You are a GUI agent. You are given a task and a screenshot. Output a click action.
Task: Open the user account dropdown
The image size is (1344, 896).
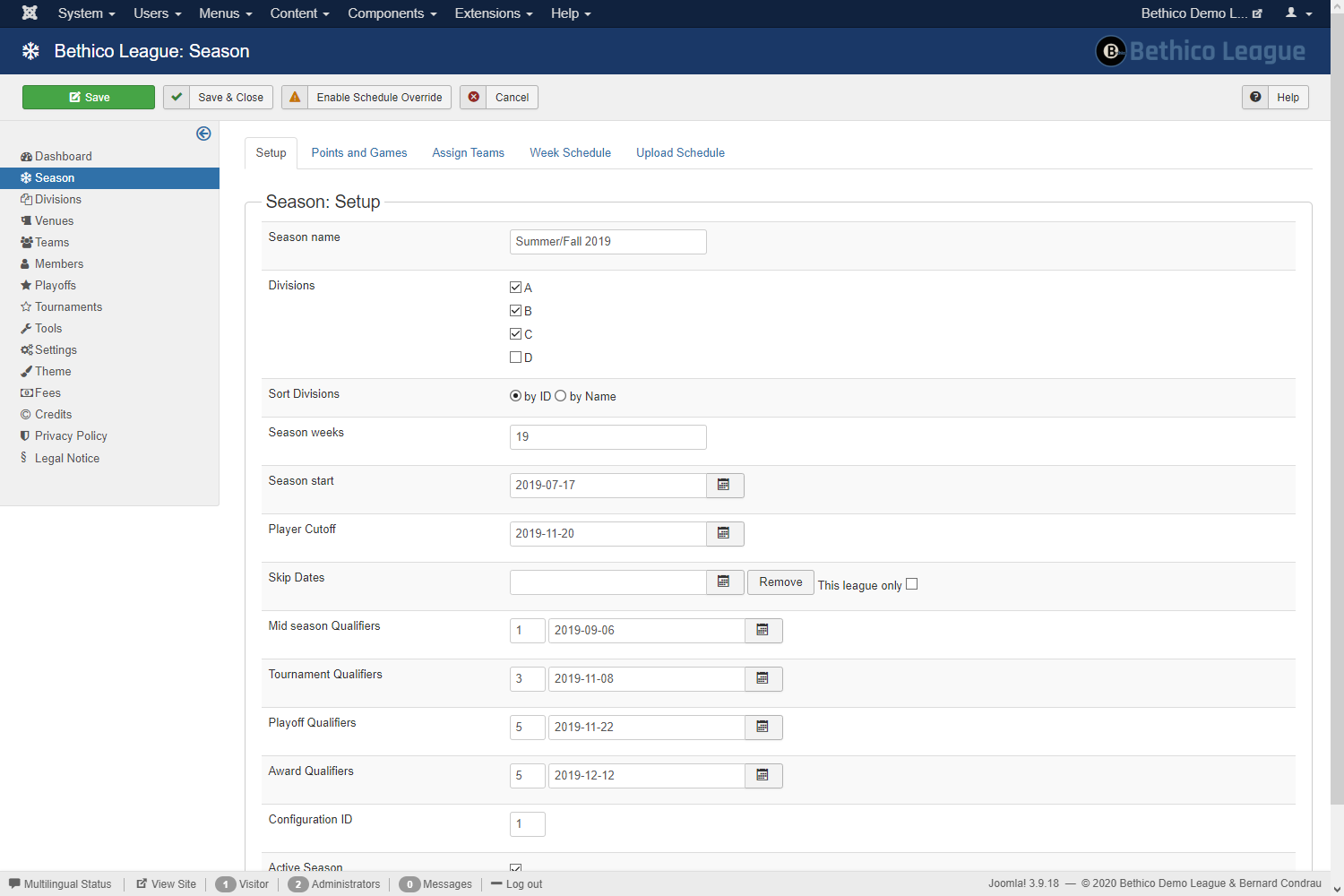coord(1298,13)
